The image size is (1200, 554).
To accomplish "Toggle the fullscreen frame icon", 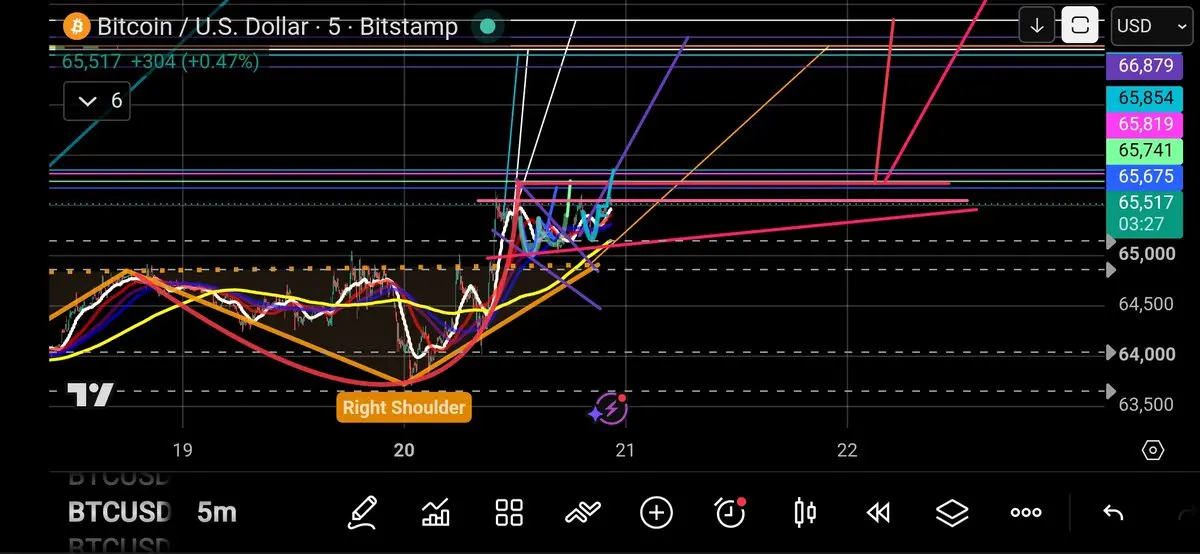I will 1080,26.
